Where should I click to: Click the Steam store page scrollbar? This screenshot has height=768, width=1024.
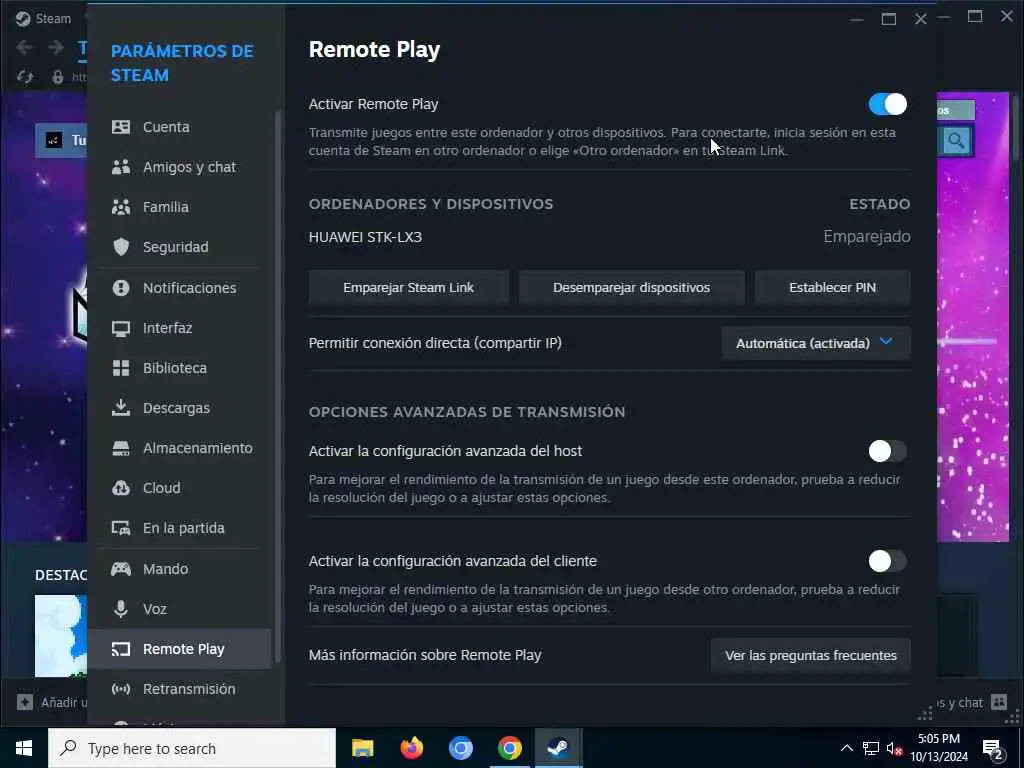pyautogui.click(x=1016, y=127)
